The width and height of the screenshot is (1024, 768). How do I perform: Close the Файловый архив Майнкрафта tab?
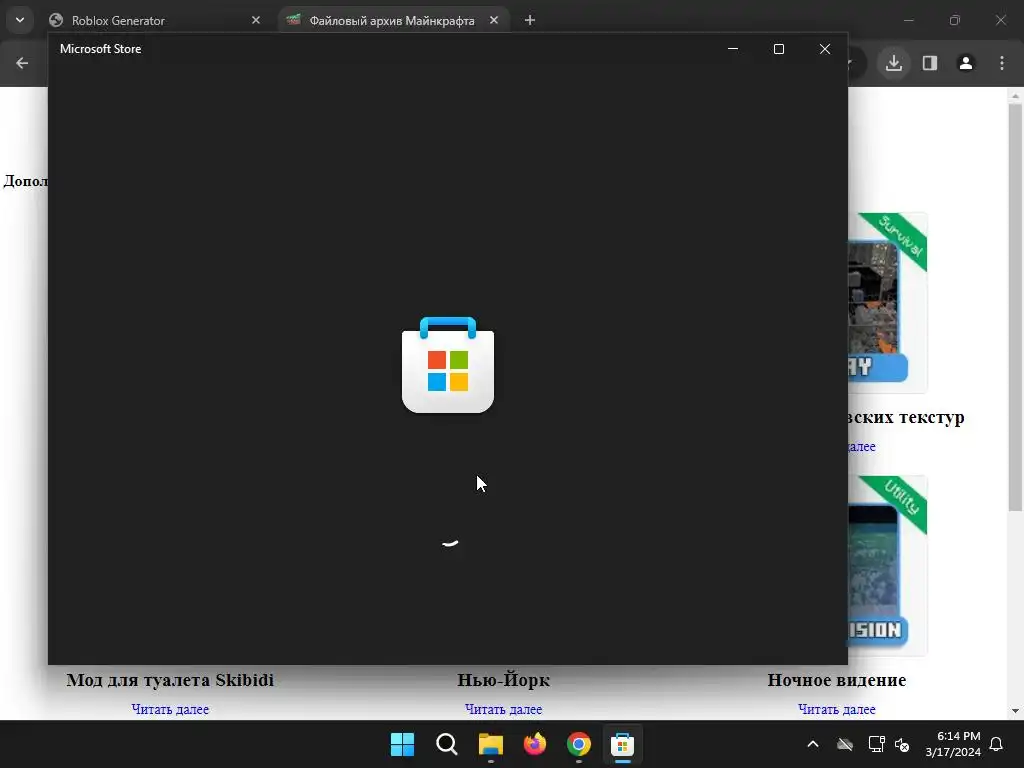(x=494, y=20)
